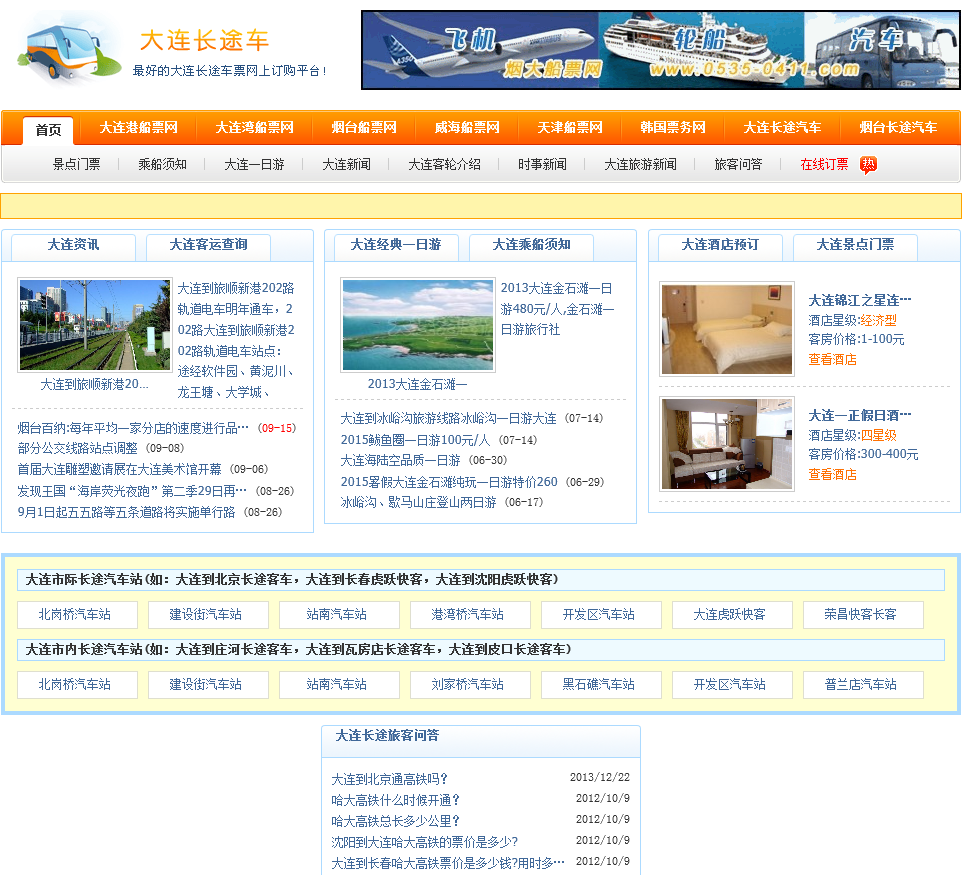Open 大连到冰峪沟旅游线路 tour link
Screen dimensions: 962x875
coord(448,418)
